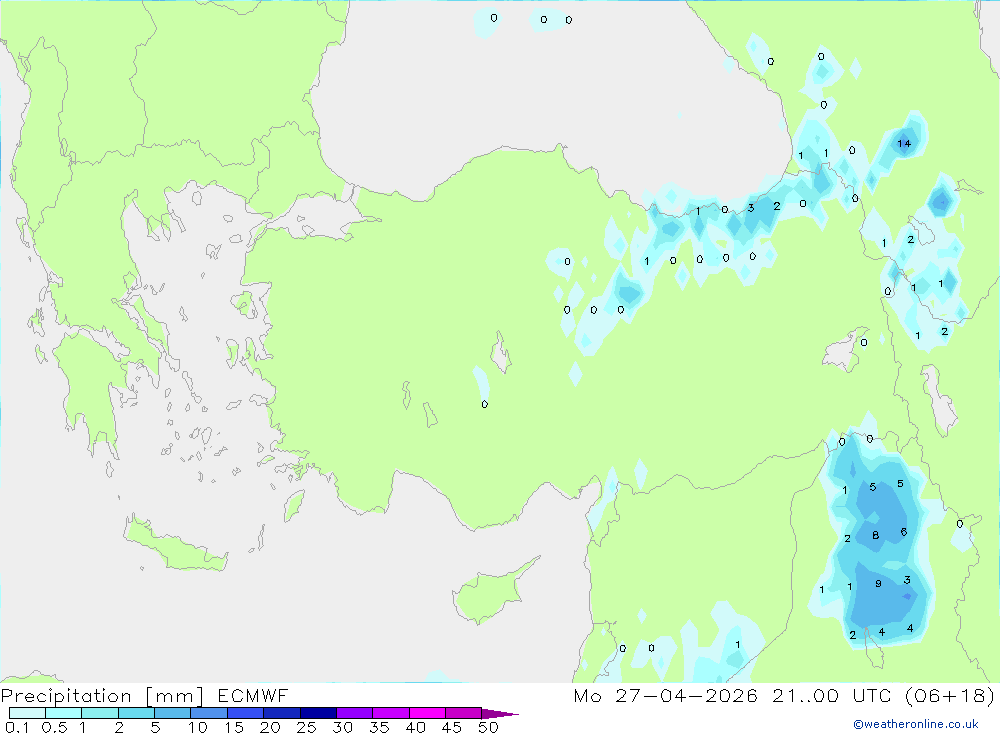The width and height of the screenshot is (1000, 733).
Task: Click the 'ECMWF' model label
Action: click(x=253, y=695)
